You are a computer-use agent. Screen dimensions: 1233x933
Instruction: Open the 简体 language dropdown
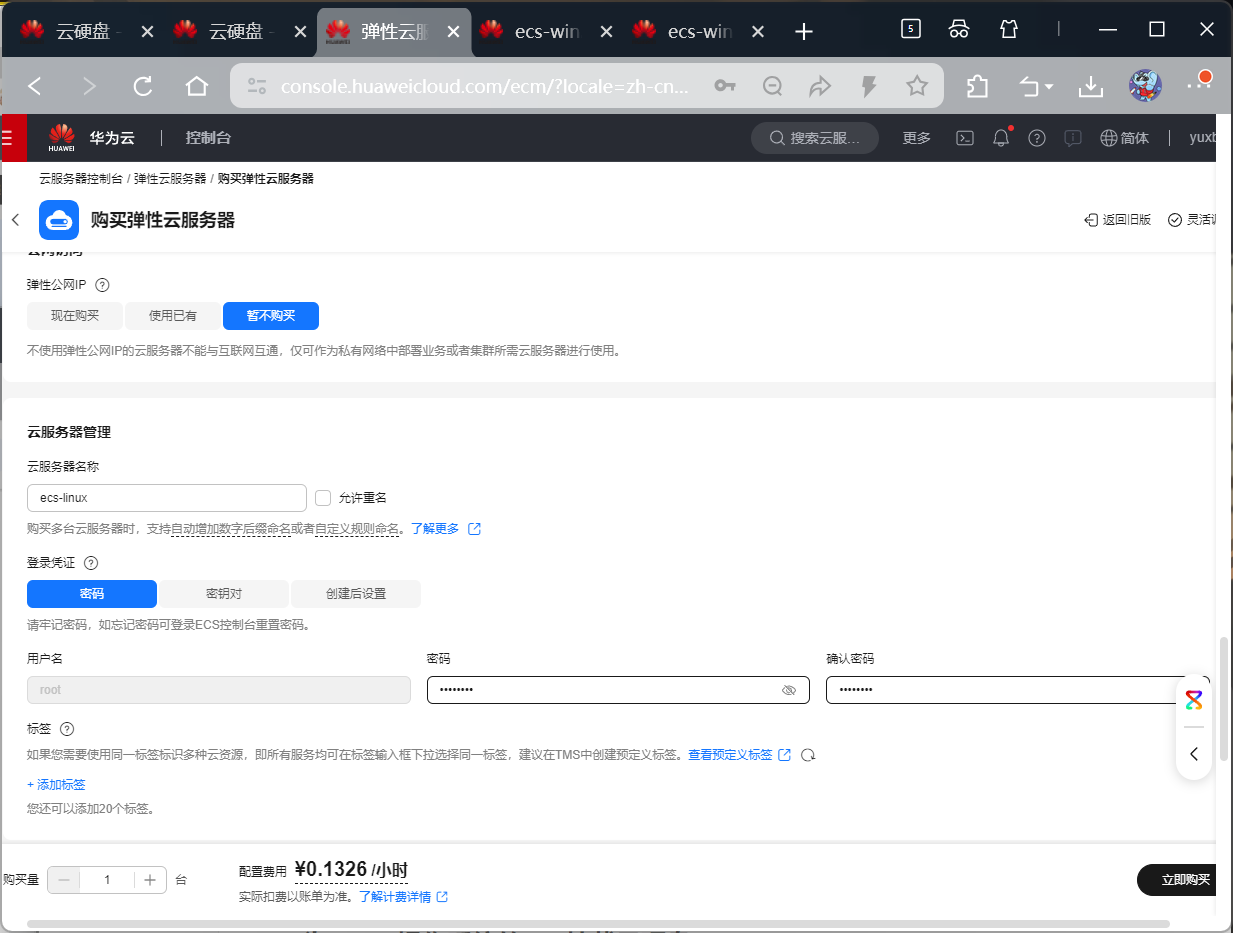pyautogui.click(x=1124, y=138)
